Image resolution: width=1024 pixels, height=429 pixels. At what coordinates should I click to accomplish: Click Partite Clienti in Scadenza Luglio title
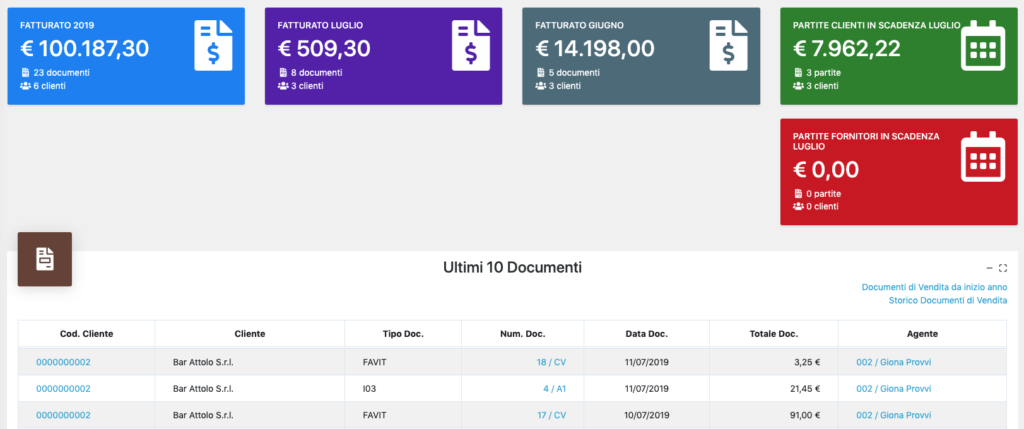click(876, 25)
